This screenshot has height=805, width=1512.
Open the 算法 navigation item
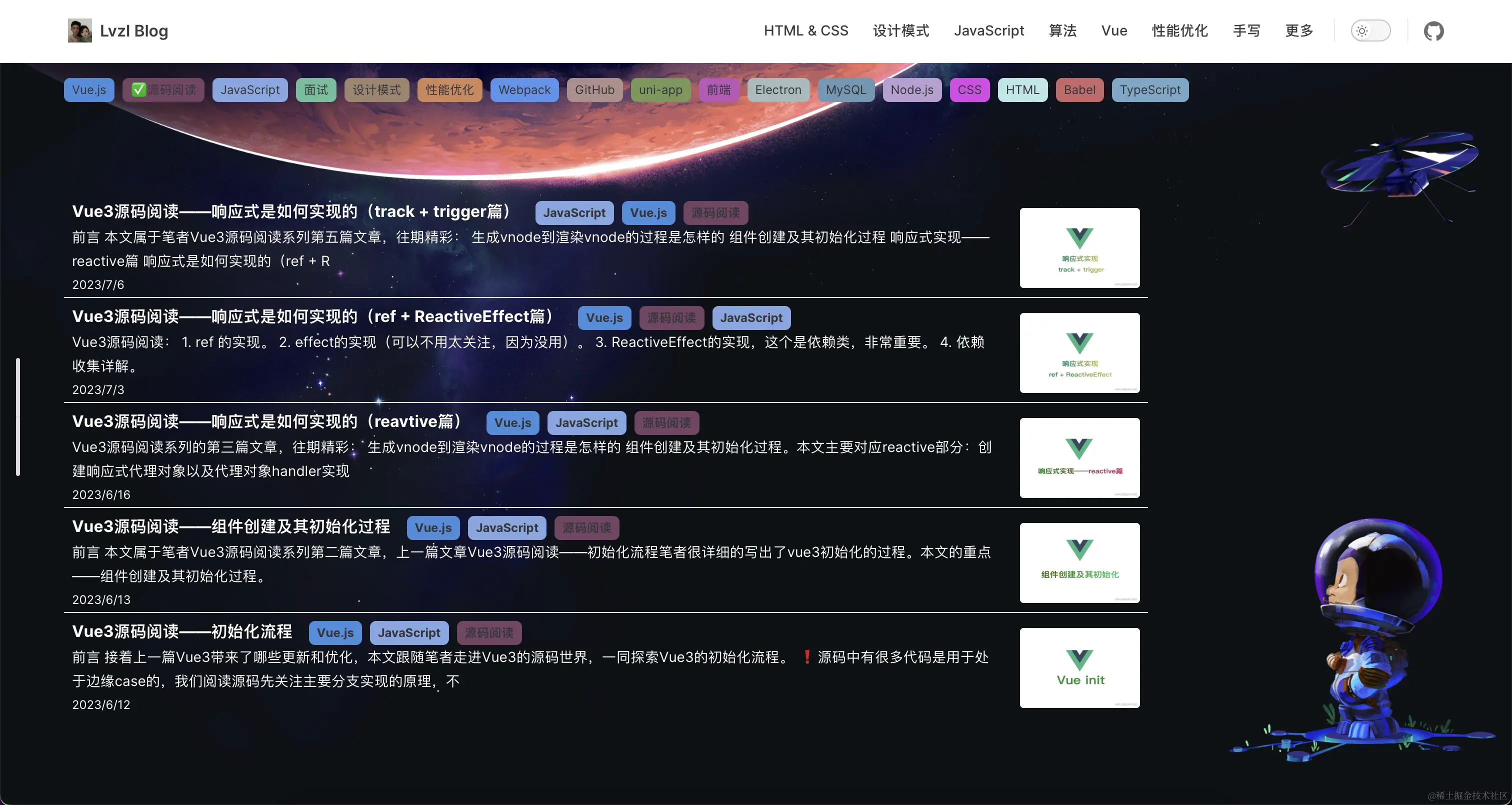tap(1062, 30)
